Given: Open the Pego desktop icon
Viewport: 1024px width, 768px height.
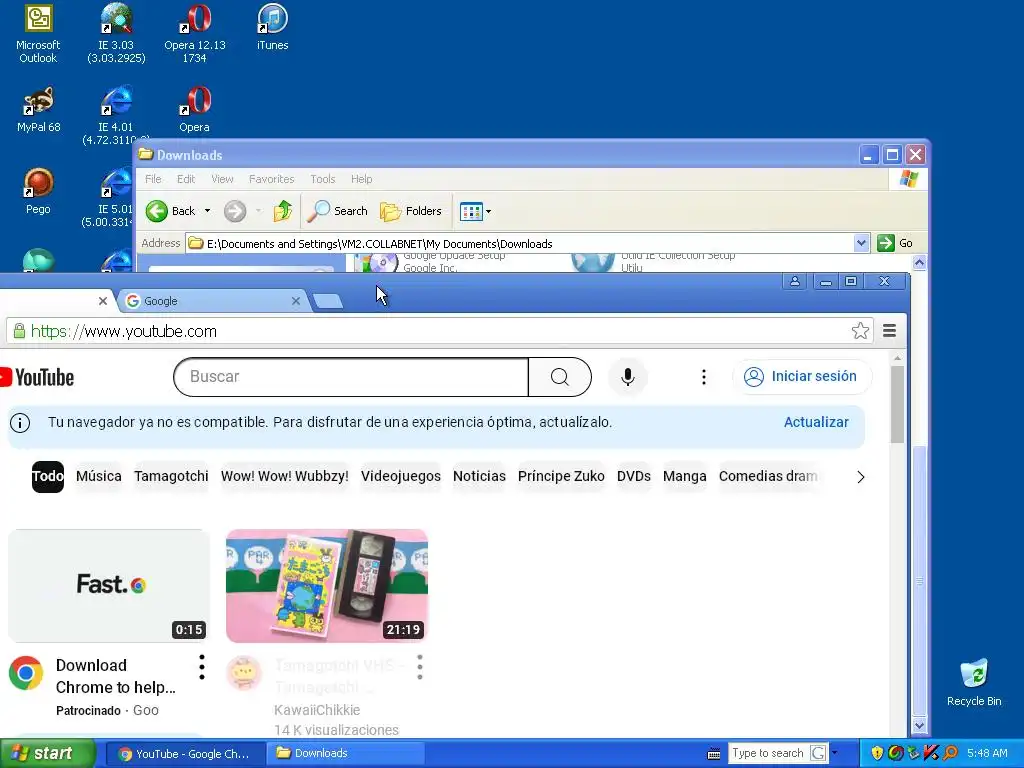Looking at the screenshot, I should [x=38, y=192].
